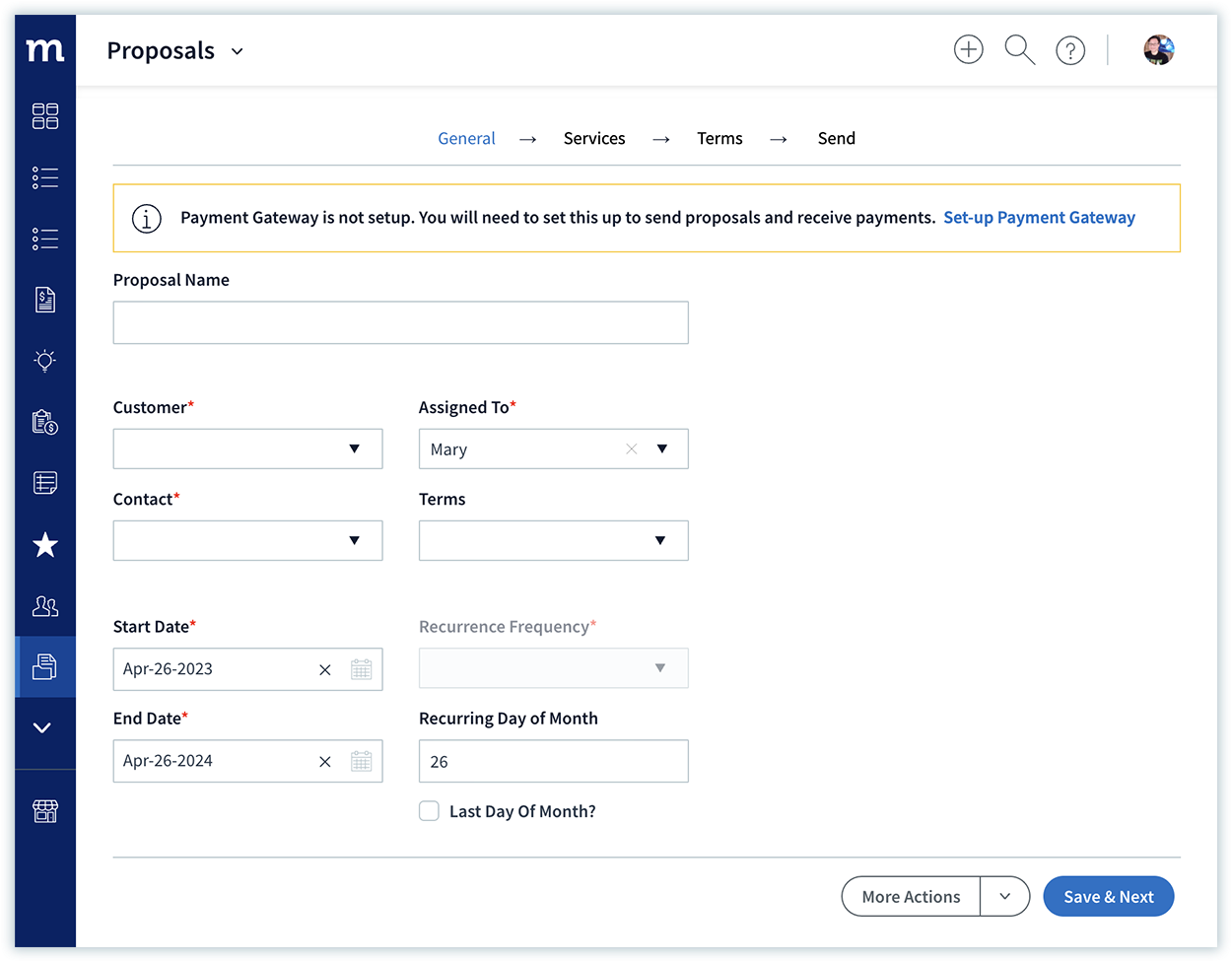Open the Terms dropdown field
Image resolution: width=1232 pixels, height=962 pixels.
553,540
